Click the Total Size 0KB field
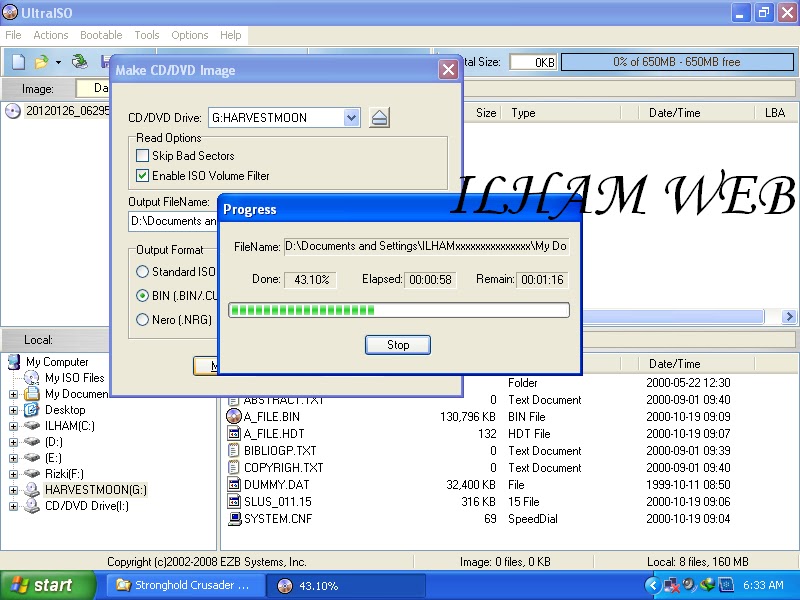The image size is (800, 600). coord(533,62)
